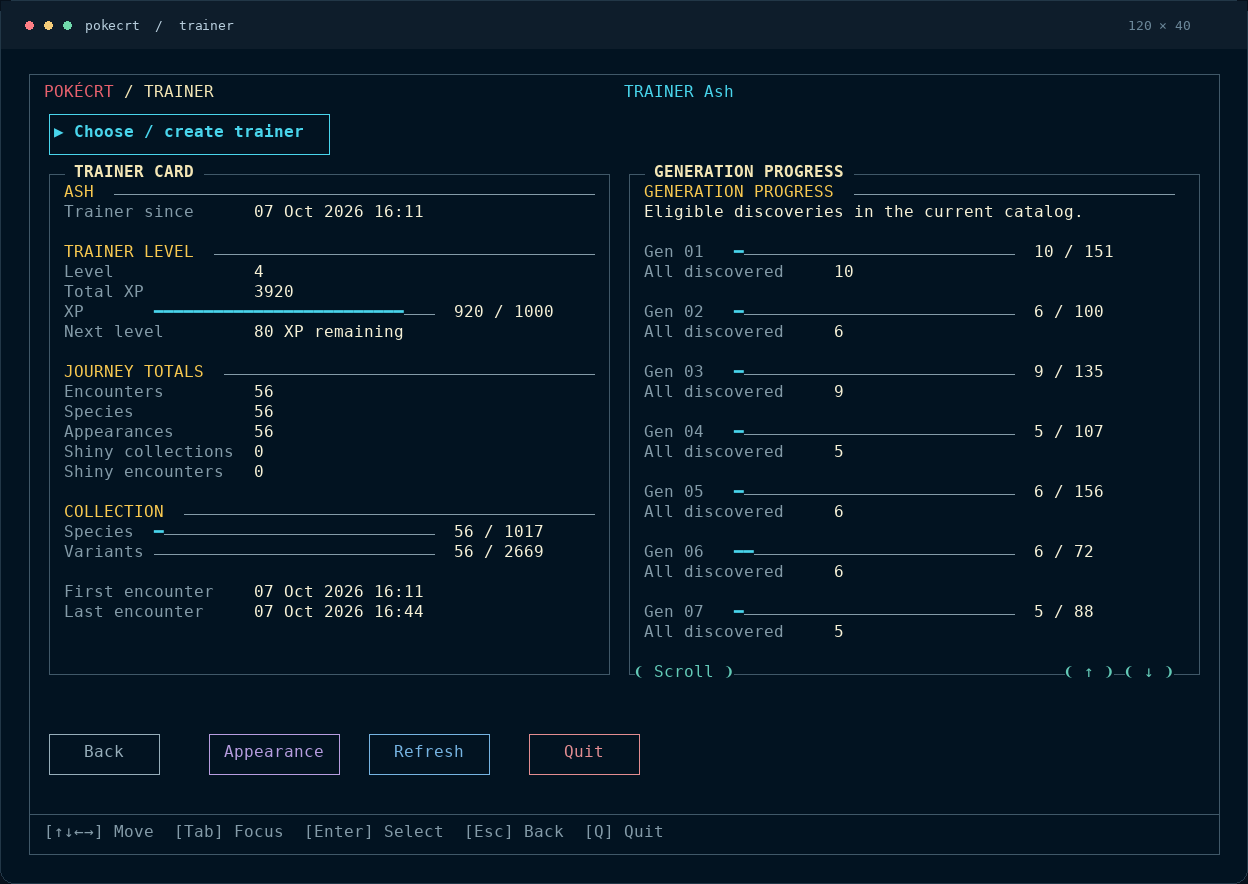Click the Refresh button
This screenshot has height=884, width=1248.
429,754
